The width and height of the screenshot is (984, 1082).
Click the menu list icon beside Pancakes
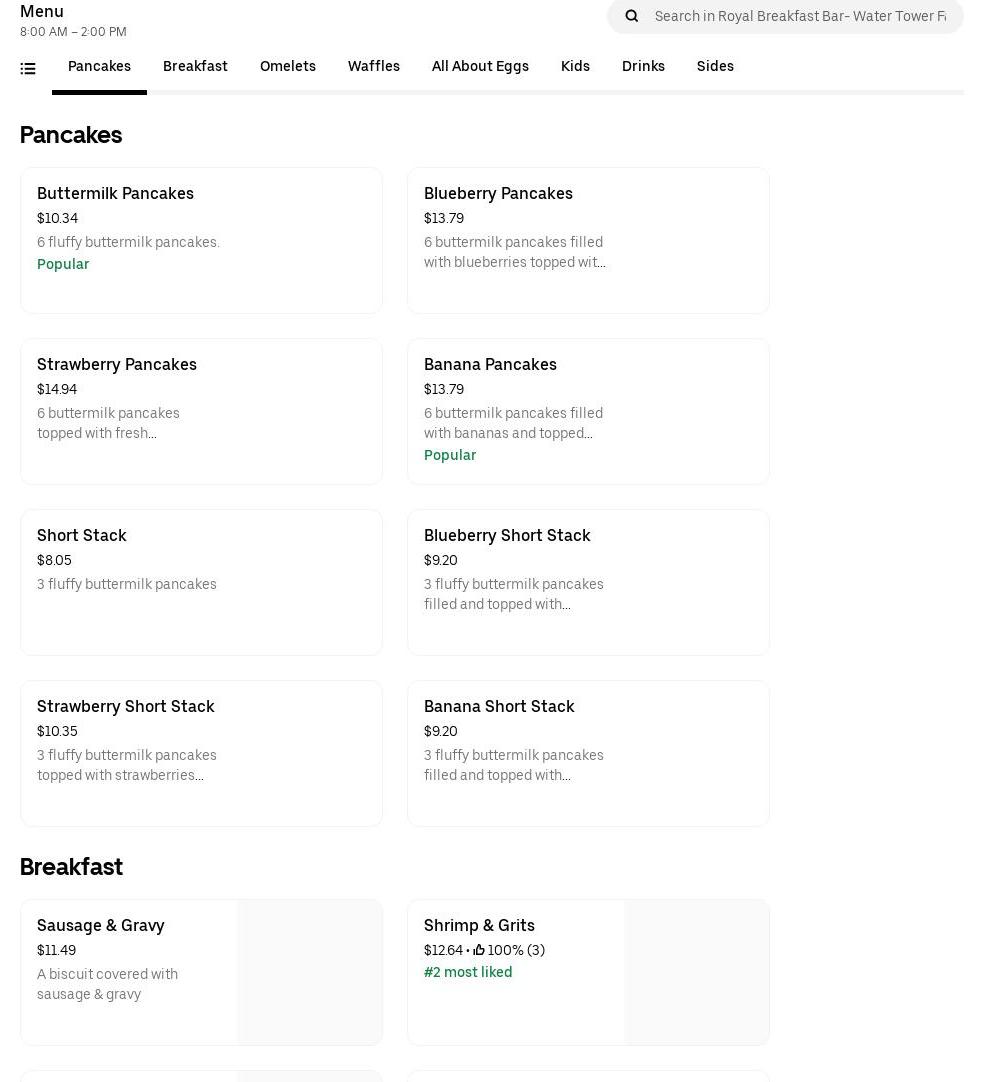(x=28, y=69)
